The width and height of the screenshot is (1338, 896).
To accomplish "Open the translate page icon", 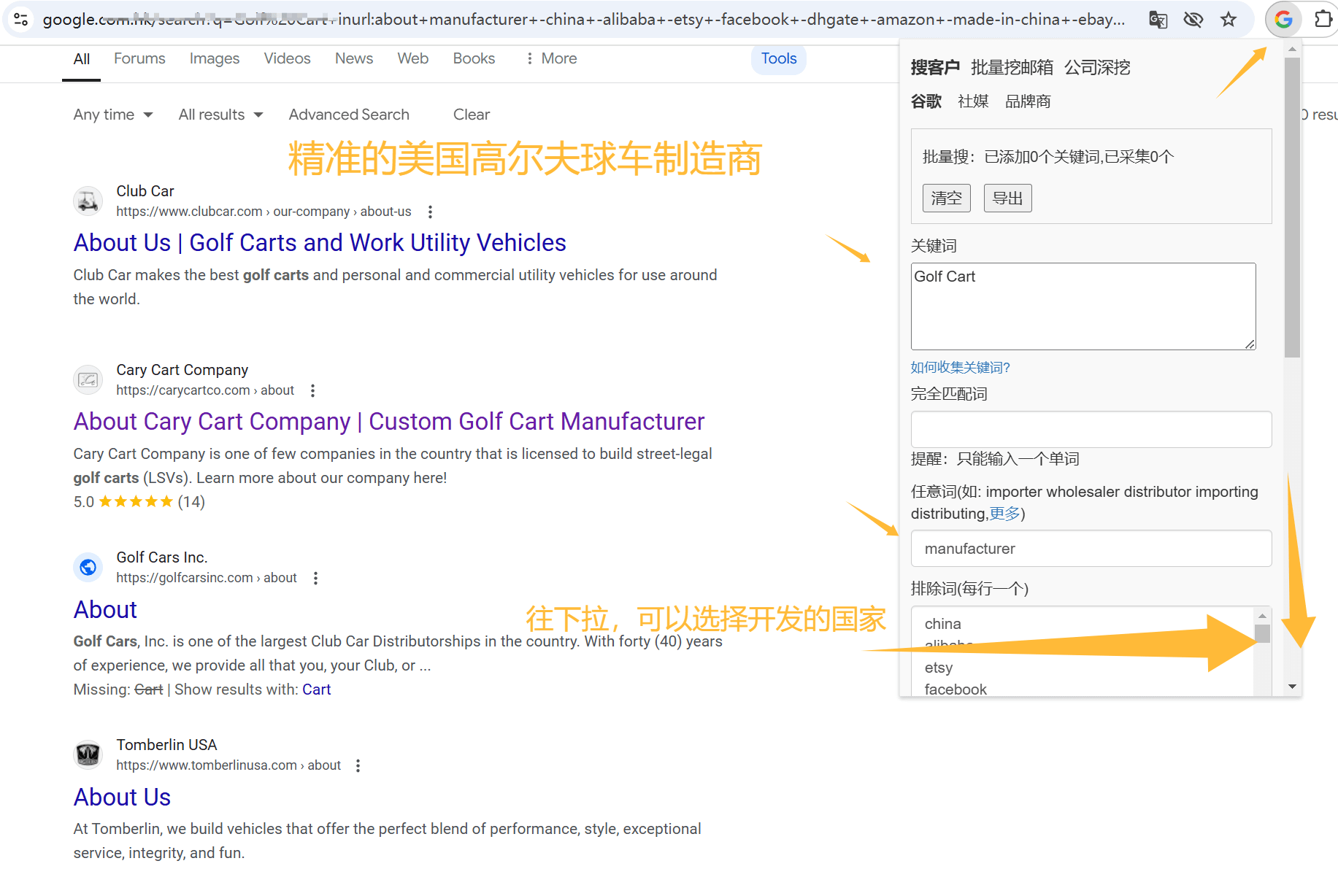I will tap(1158, 20).
